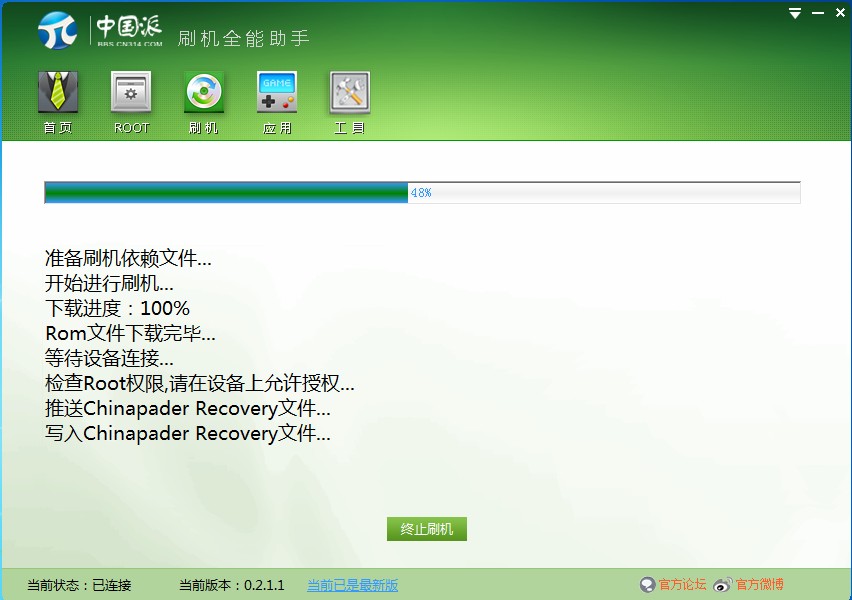Click the 当前已是最新版 link
The image size is (852, 600).
click(352, 585)
